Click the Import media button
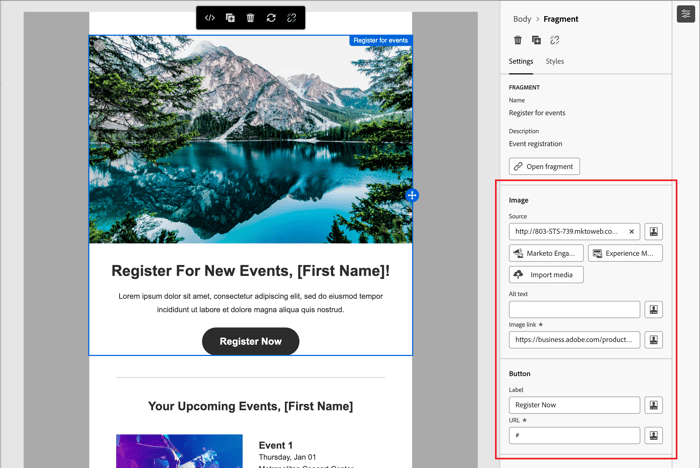The height and width of the screenshot is (468, 700). [546, 275]
